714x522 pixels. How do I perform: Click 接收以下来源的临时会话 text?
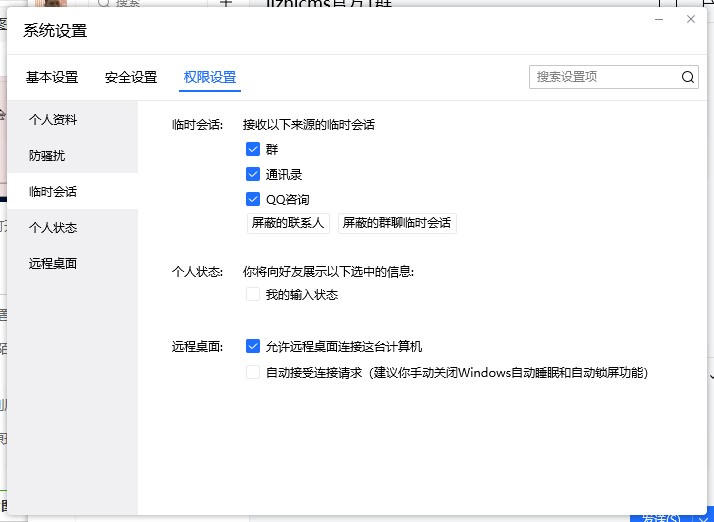click(309, 124)
